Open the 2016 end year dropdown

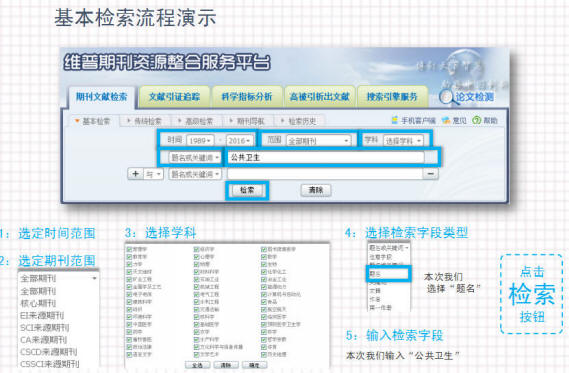(x=239, y=140)
